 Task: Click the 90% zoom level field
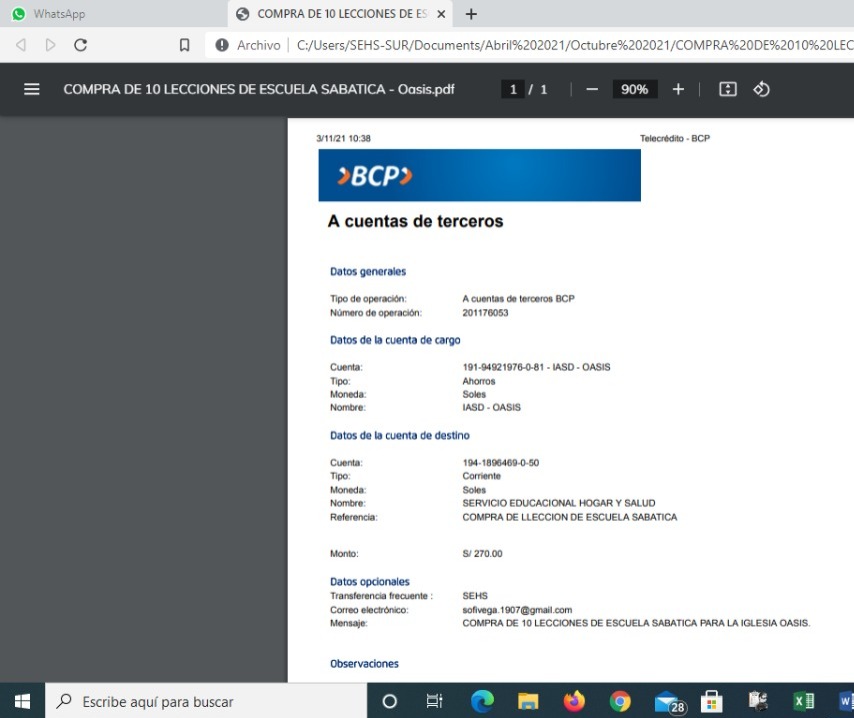[634, 89]
